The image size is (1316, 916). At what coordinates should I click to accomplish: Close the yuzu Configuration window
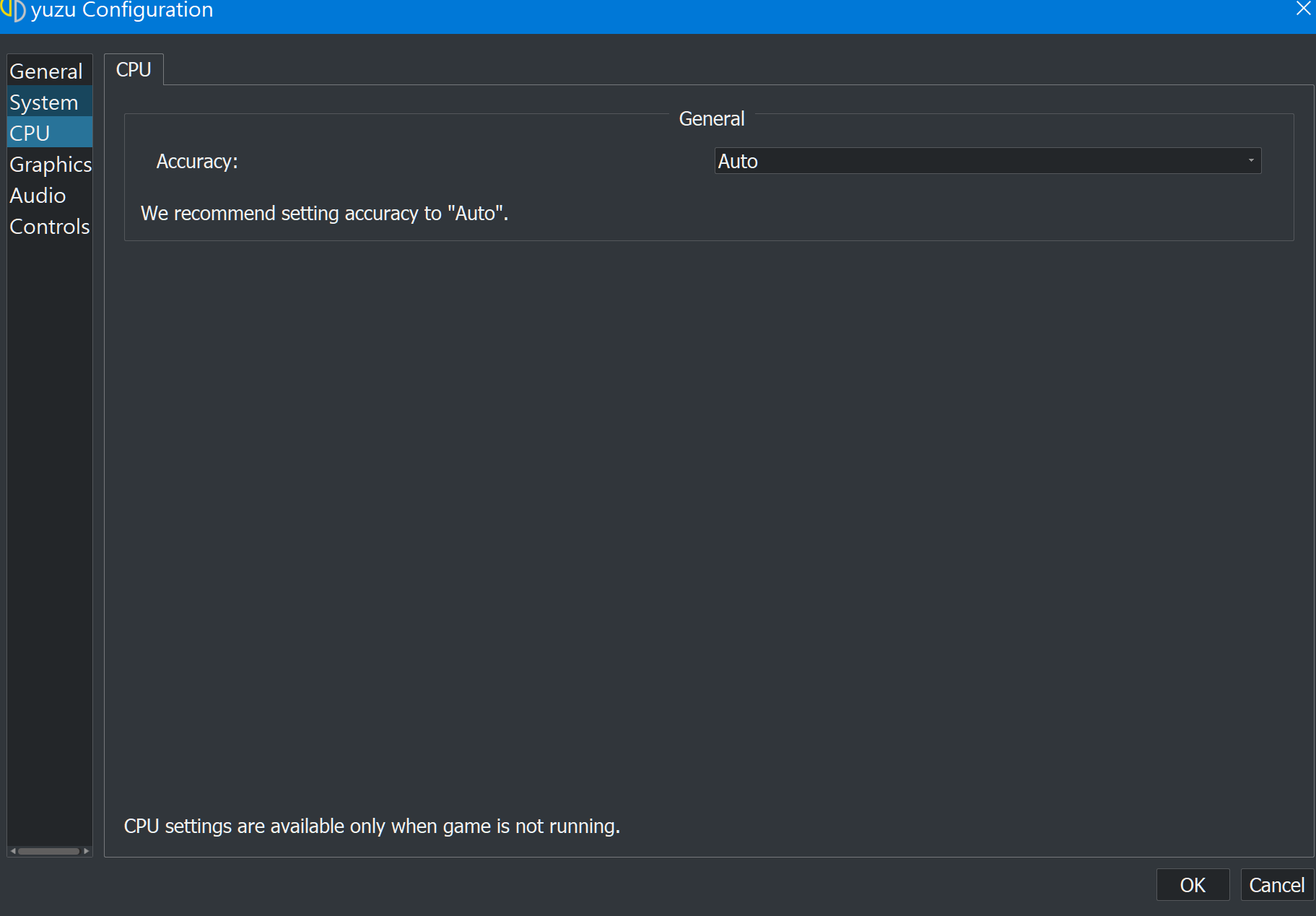[x=1303, y=9]
